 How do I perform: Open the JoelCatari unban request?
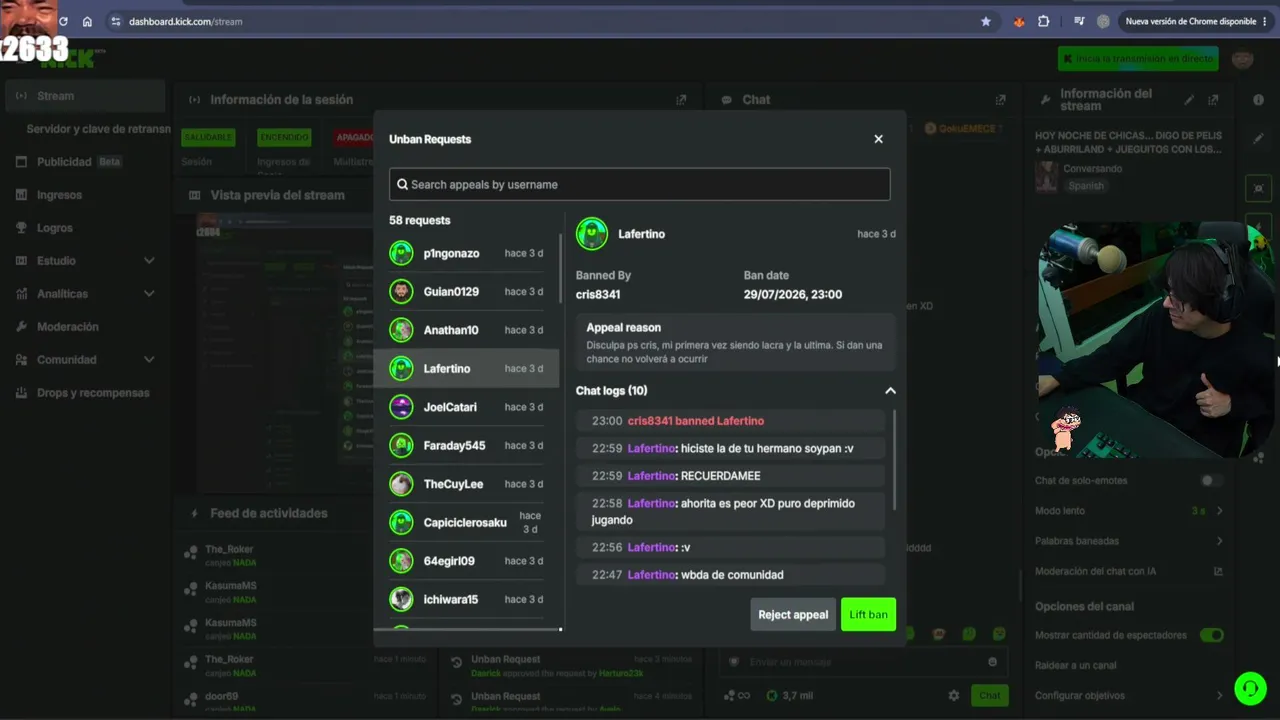(x=466, y=407)
